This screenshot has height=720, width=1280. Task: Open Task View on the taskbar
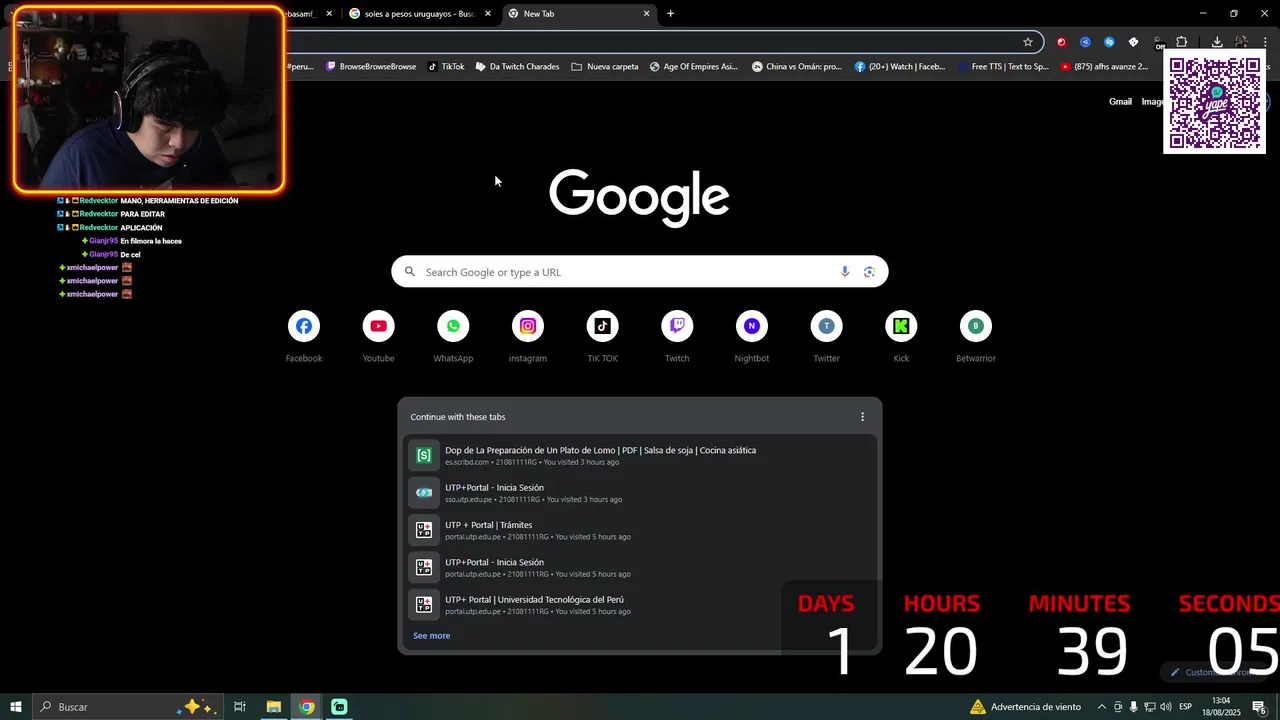[x=240, y=707]
